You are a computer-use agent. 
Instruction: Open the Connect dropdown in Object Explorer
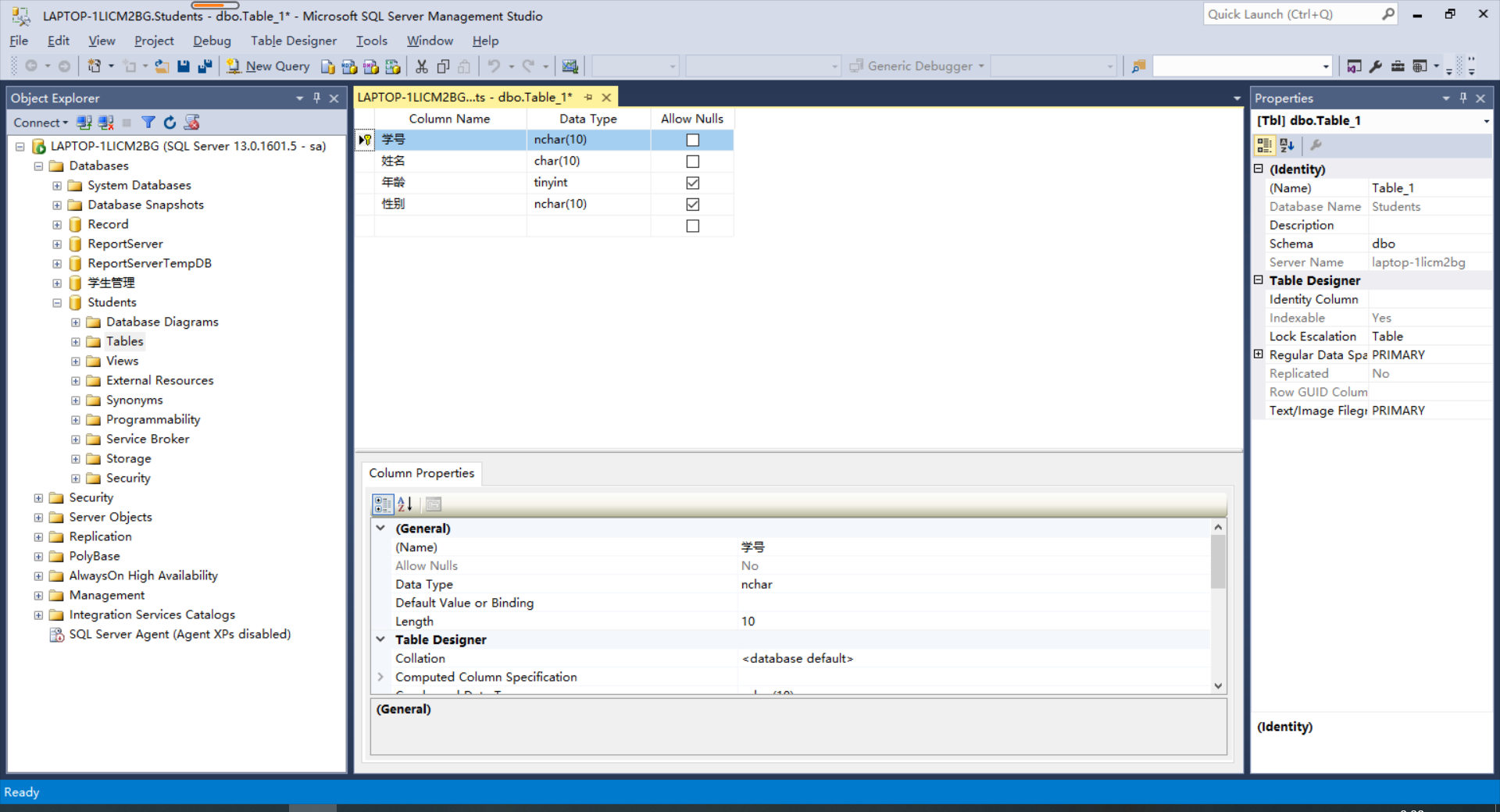(41, 123)
